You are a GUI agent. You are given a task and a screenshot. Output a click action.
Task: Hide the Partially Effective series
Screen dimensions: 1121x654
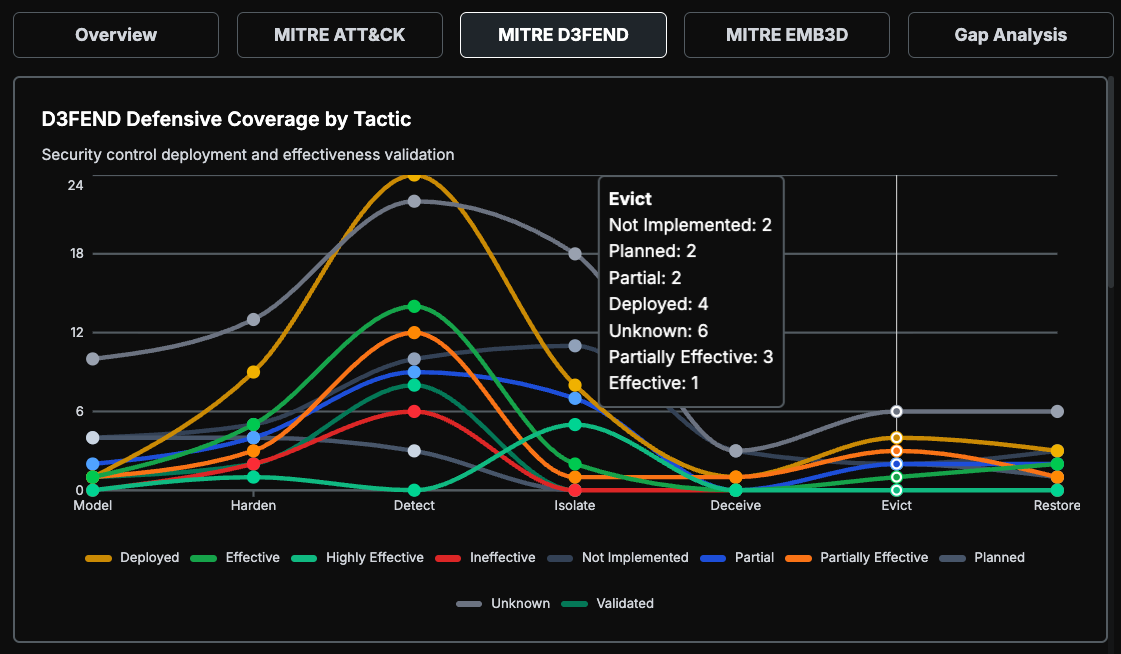click(856, 558)
